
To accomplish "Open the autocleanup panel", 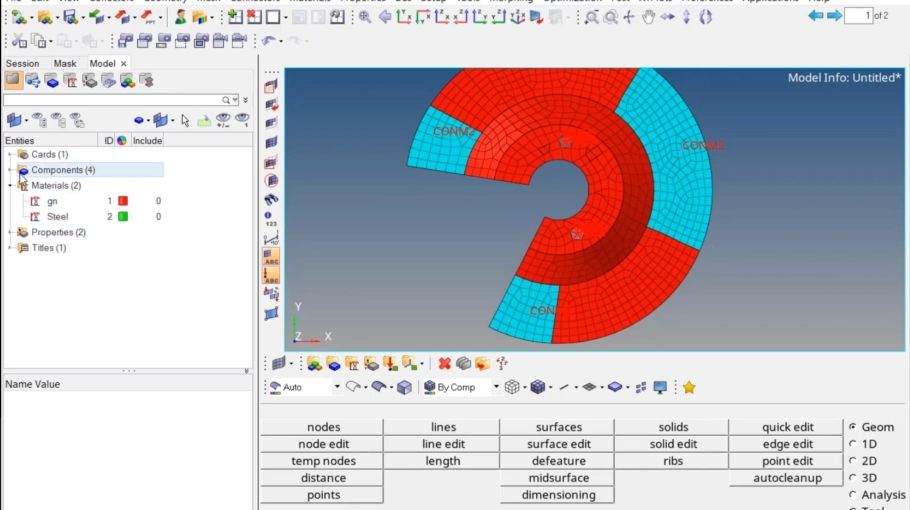I will click(788, 478).
